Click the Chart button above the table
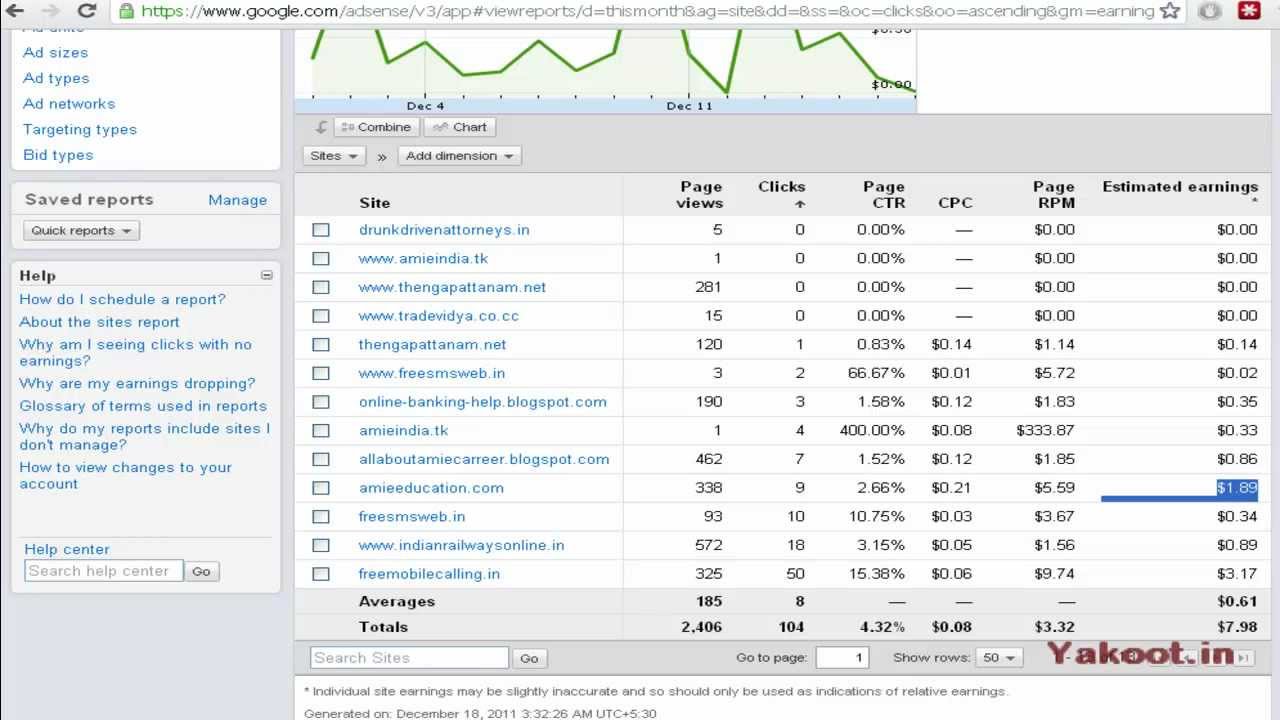 [x=460, y=127]
